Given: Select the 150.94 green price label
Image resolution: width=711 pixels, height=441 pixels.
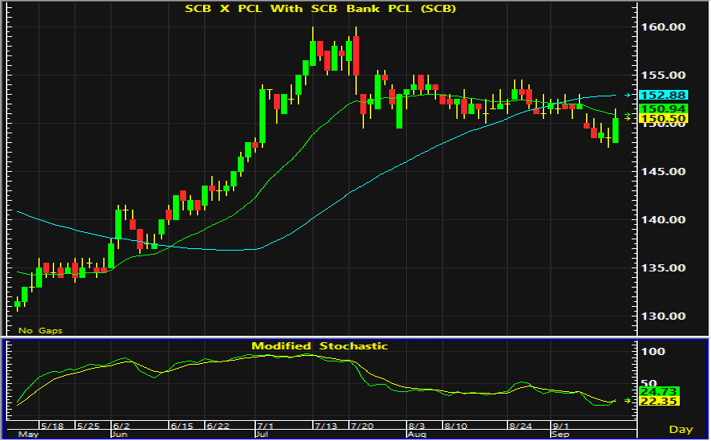Looking at the screenshot, I should pyautogui.click(x=663, y=108).
